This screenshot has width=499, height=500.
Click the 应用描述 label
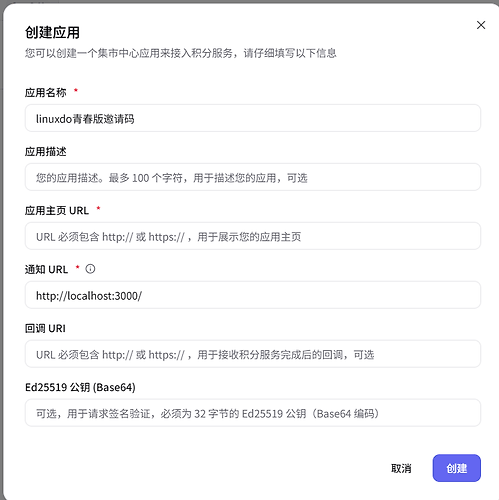coord(46,152)
